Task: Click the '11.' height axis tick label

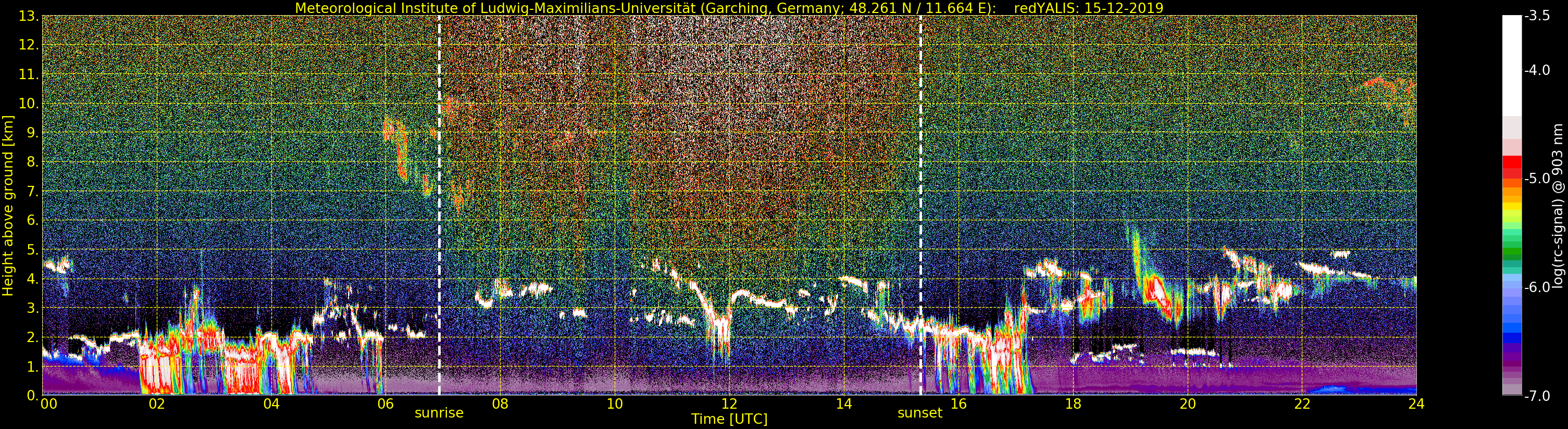Action: pyautogui.click(x=29, y=74)
